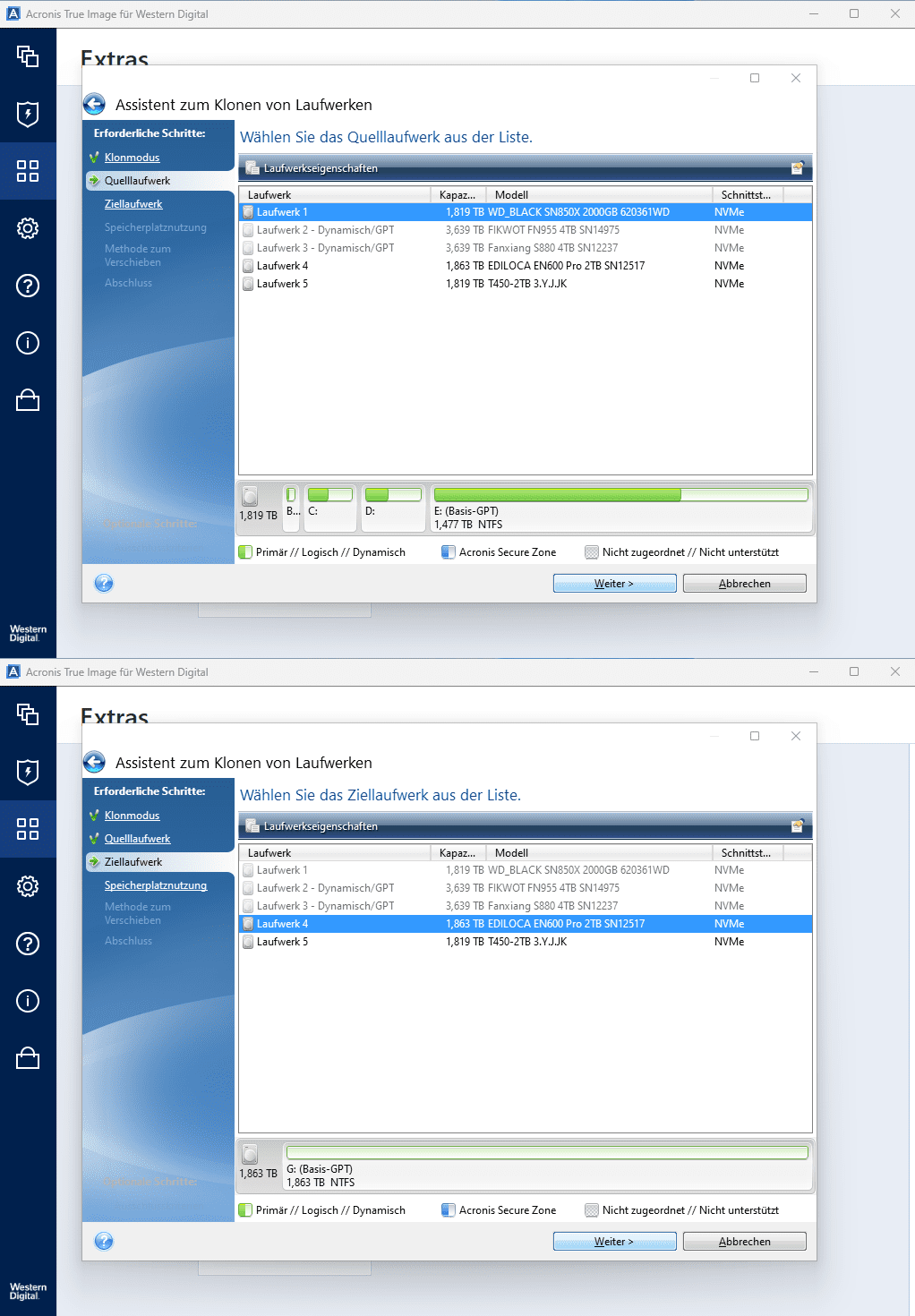Image resolution: width=915 pixels, height=1316 pixels.
Task: Click drive properties icon right of Quelllaufwerk toolbar
Action: (797, 167)
